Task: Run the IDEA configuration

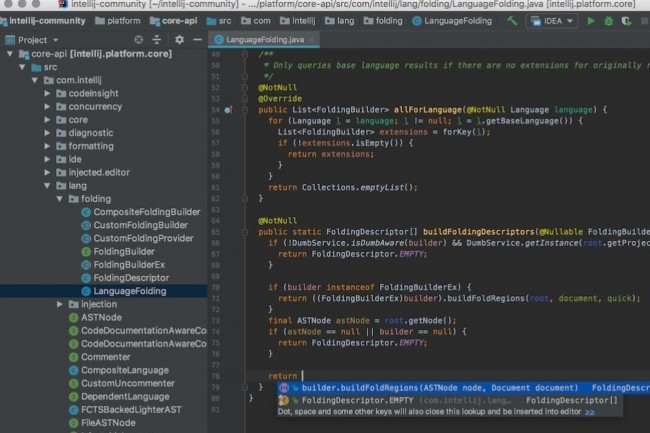Action: 591,20
